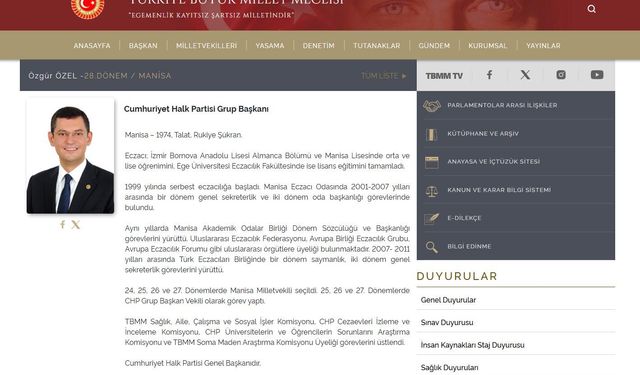Open the X icon in the social bar
Image resolution: width=640 pixels, height=375 pixels.
click(525, 75)
